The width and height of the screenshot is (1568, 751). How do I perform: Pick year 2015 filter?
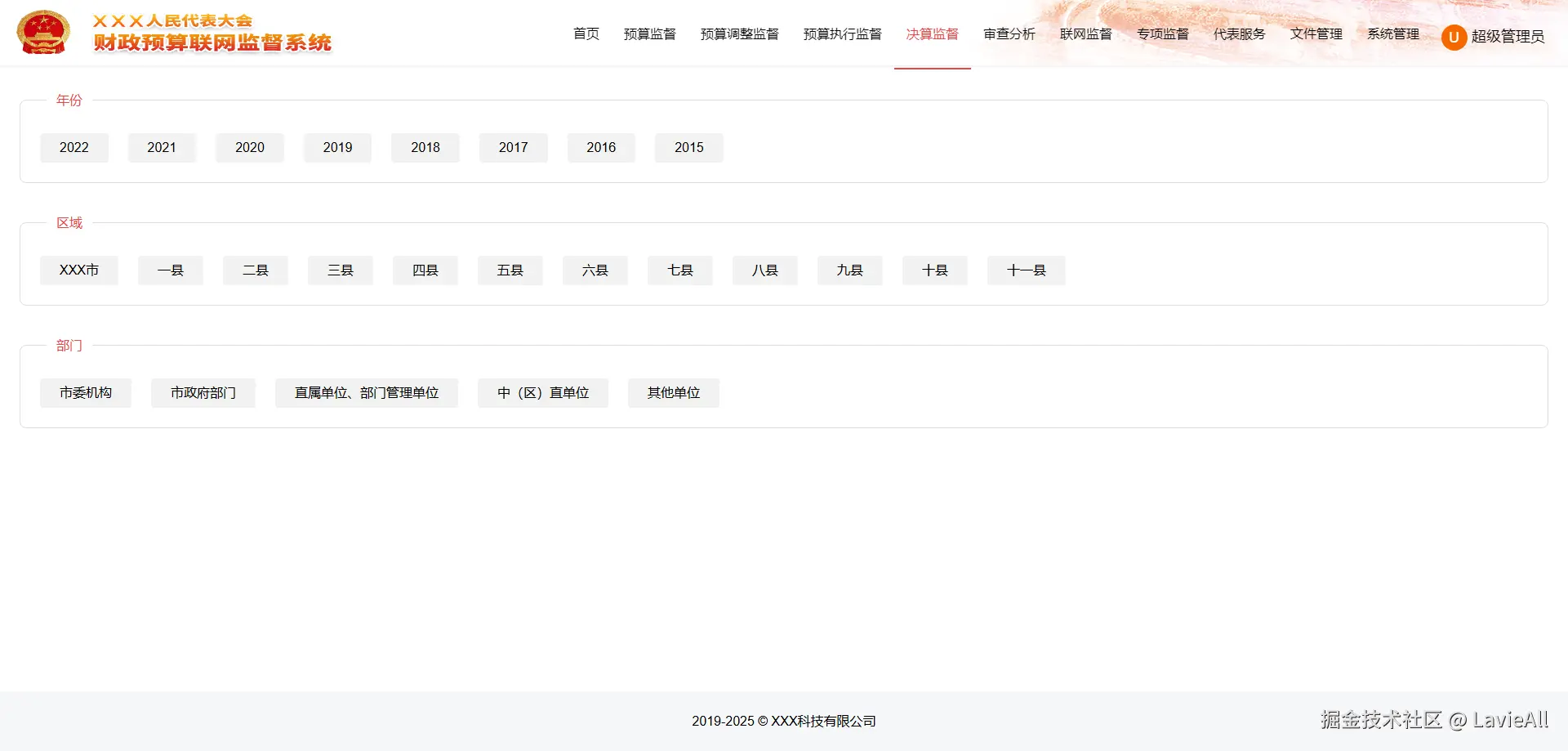(688, 147)
